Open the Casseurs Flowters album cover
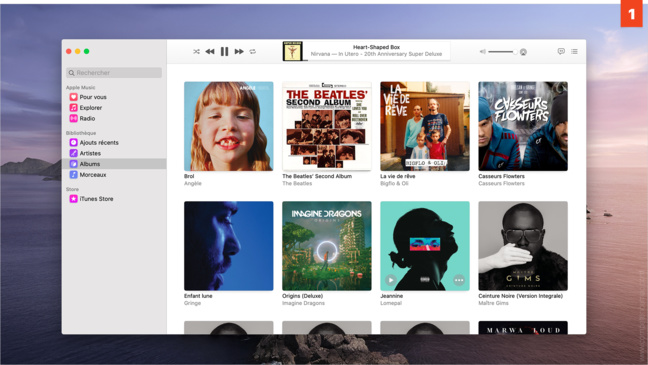The image size is (648, 365). click(x=523, y=126)
